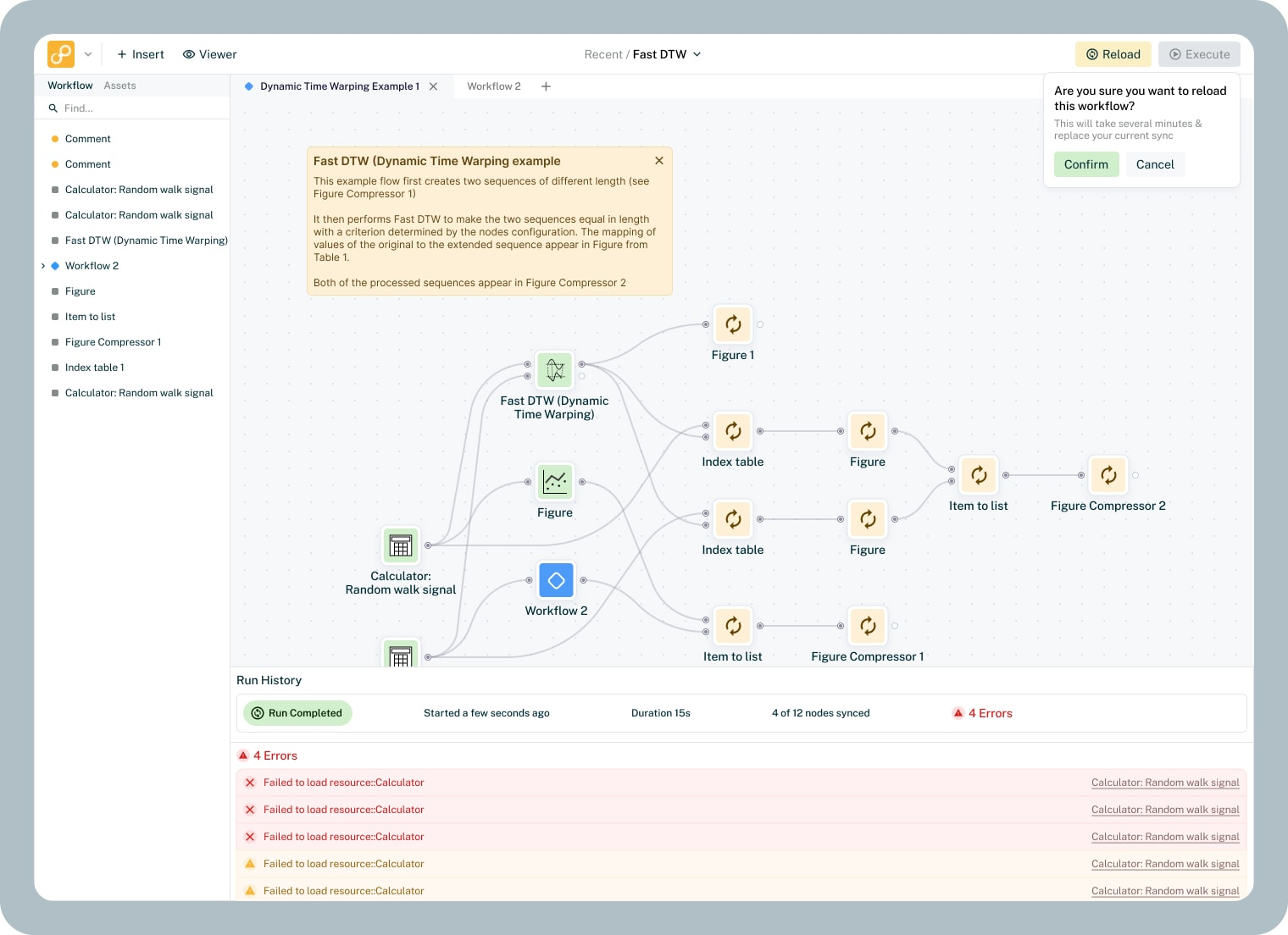Click the Item to list node before Figure Compressor 2
This screenshot has height=935, width=1288.
[979, 475]
